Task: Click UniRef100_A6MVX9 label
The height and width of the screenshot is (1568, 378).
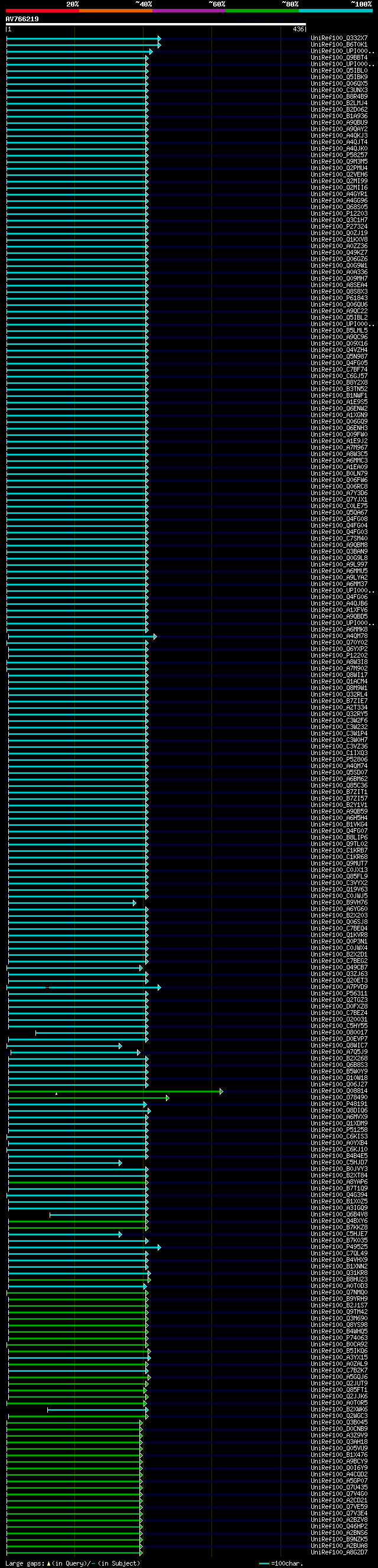Action: [x=339, y=1117]
